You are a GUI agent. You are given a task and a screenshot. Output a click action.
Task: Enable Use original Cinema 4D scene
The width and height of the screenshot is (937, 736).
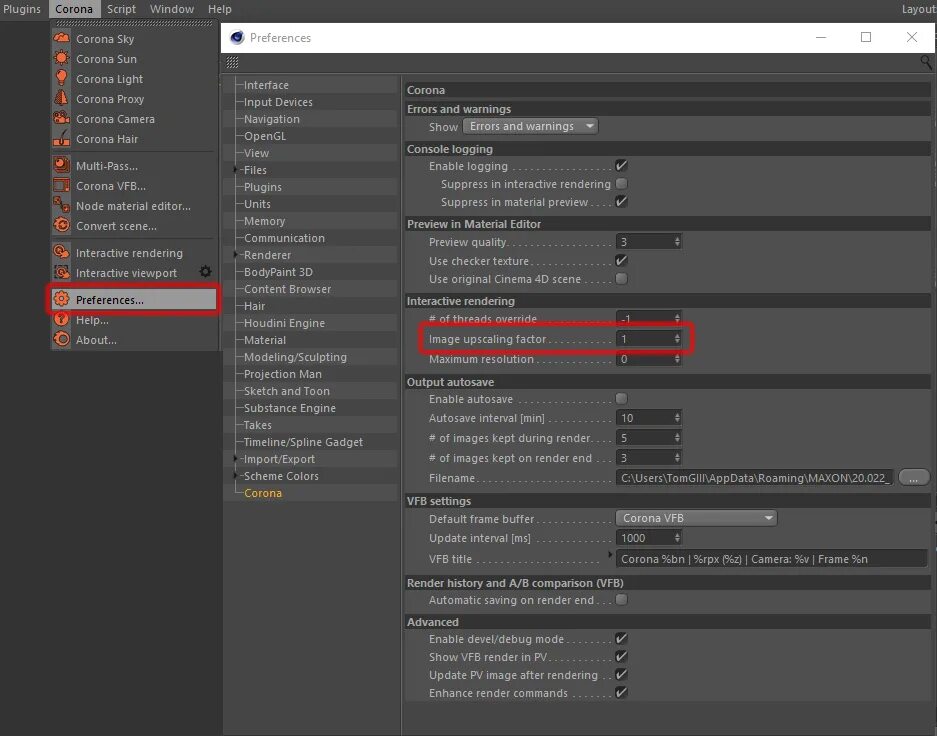621,278
